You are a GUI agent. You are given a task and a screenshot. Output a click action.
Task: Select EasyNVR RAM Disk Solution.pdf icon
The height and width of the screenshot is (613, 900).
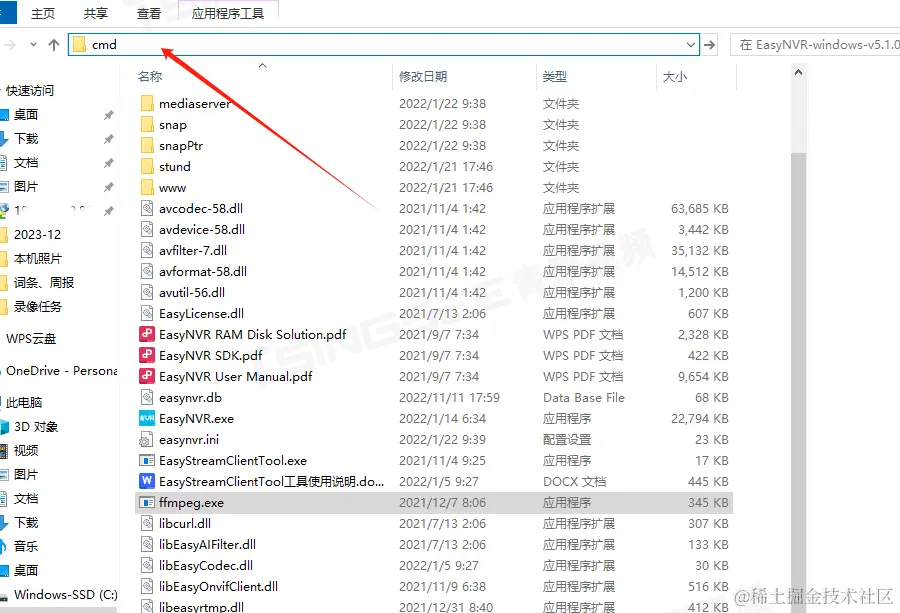[147, 334]
